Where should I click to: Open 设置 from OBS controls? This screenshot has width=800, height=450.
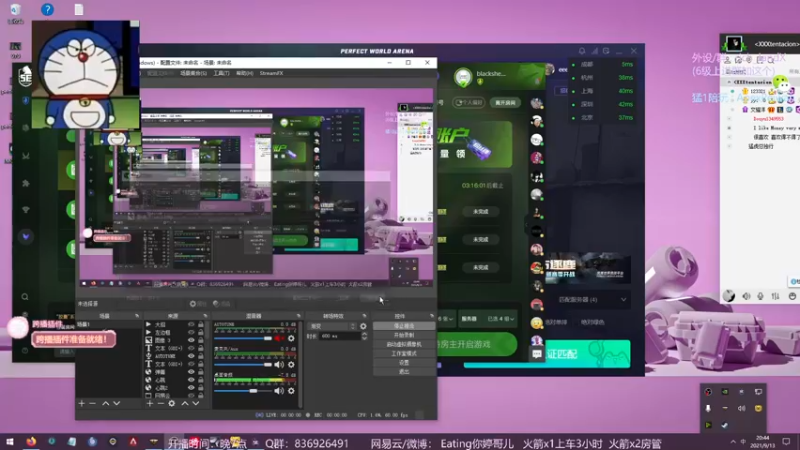coord(404,363)
